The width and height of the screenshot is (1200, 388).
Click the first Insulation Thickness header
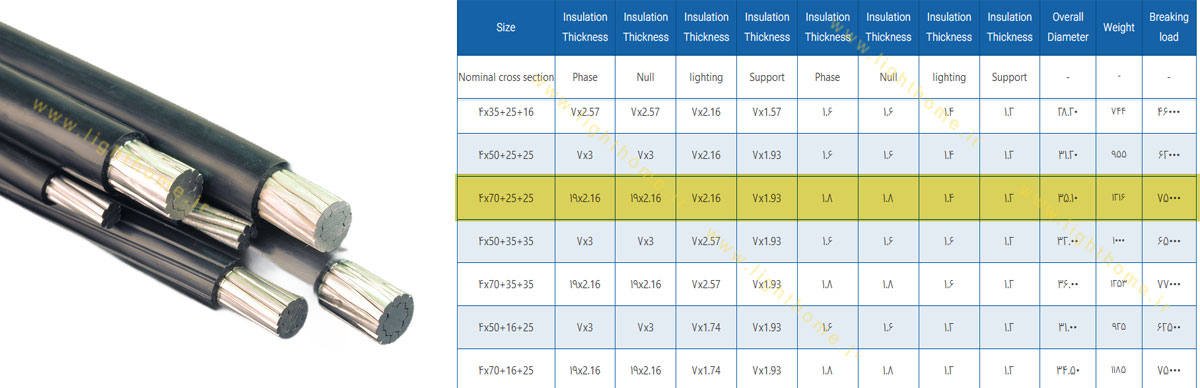click(x=585, y=28)
